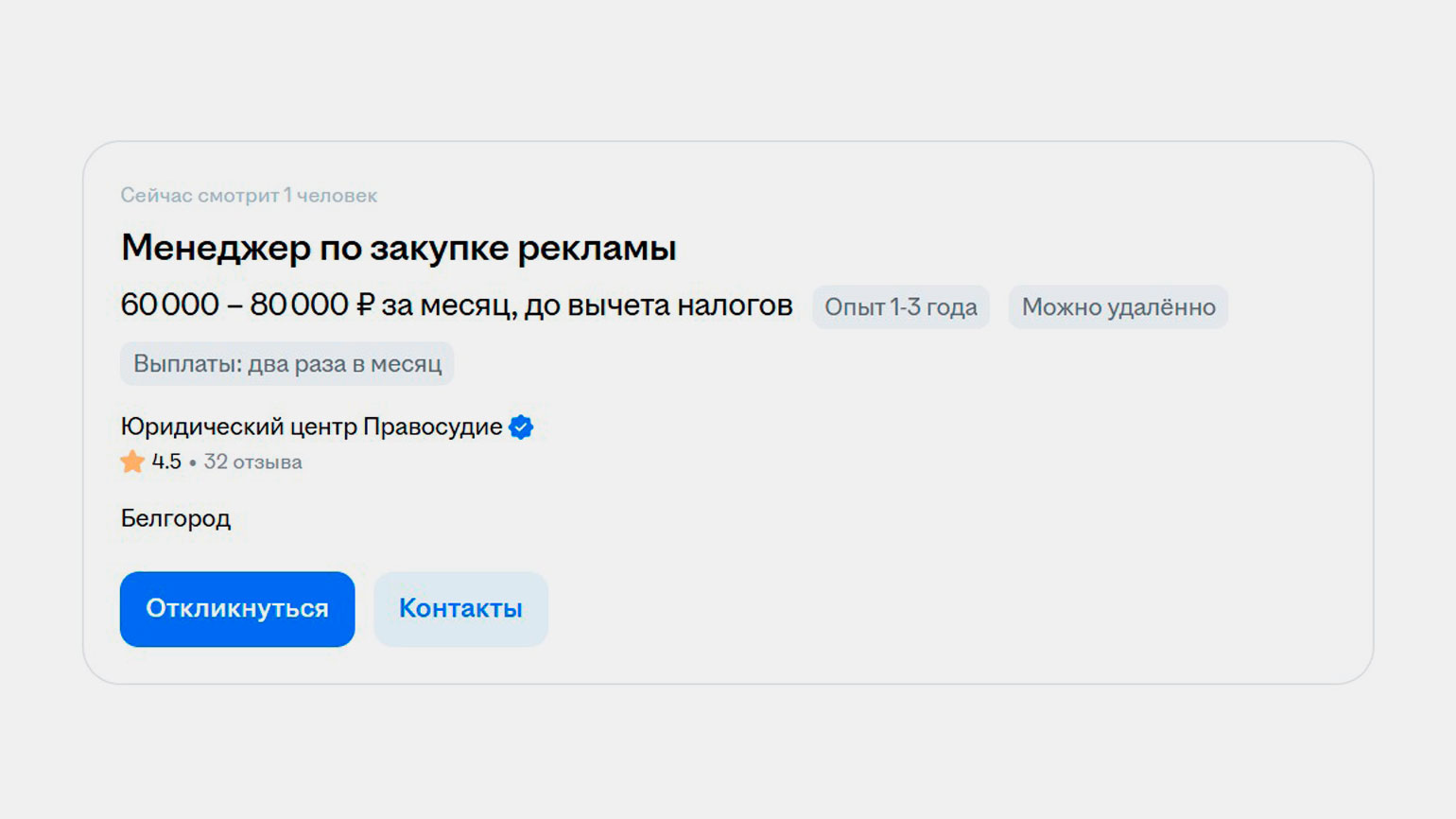1456x819 pixels.
Task: Click the Белгород city label
Action: [x=176, y=518]
